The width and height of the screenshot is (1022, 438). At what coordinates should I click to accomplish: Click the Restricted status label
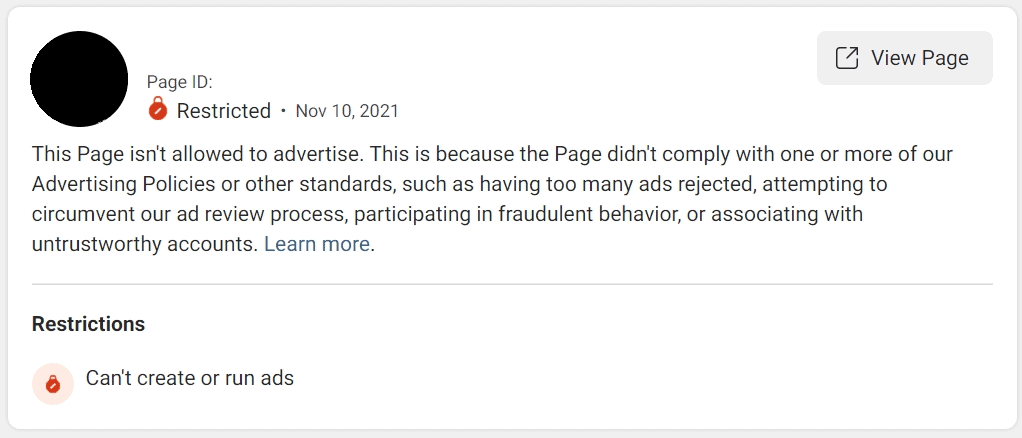point(224,111)
